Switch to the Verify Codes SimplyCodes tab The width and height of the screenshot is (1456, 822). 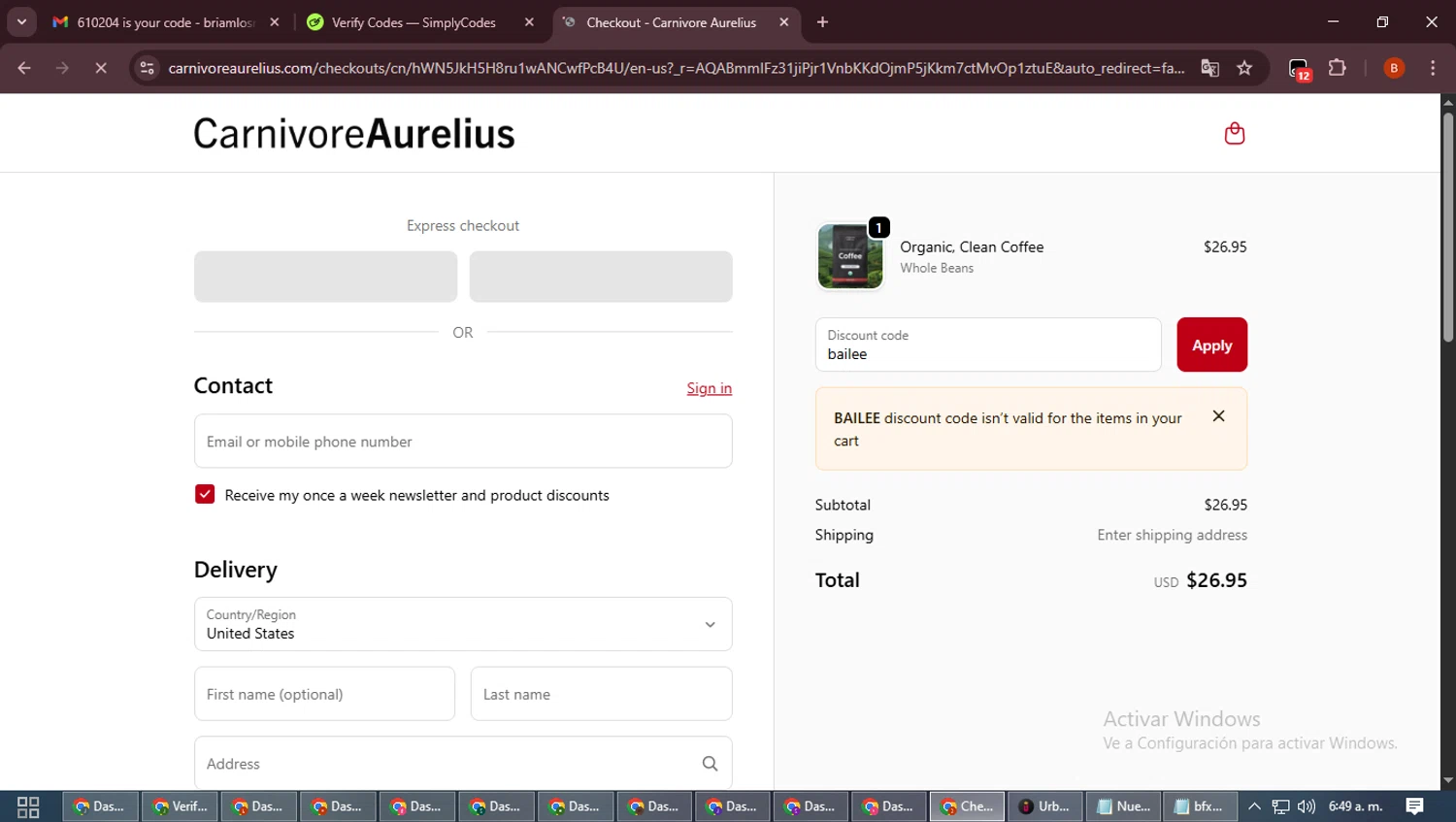pyautogui.click(x=419, y=22)
